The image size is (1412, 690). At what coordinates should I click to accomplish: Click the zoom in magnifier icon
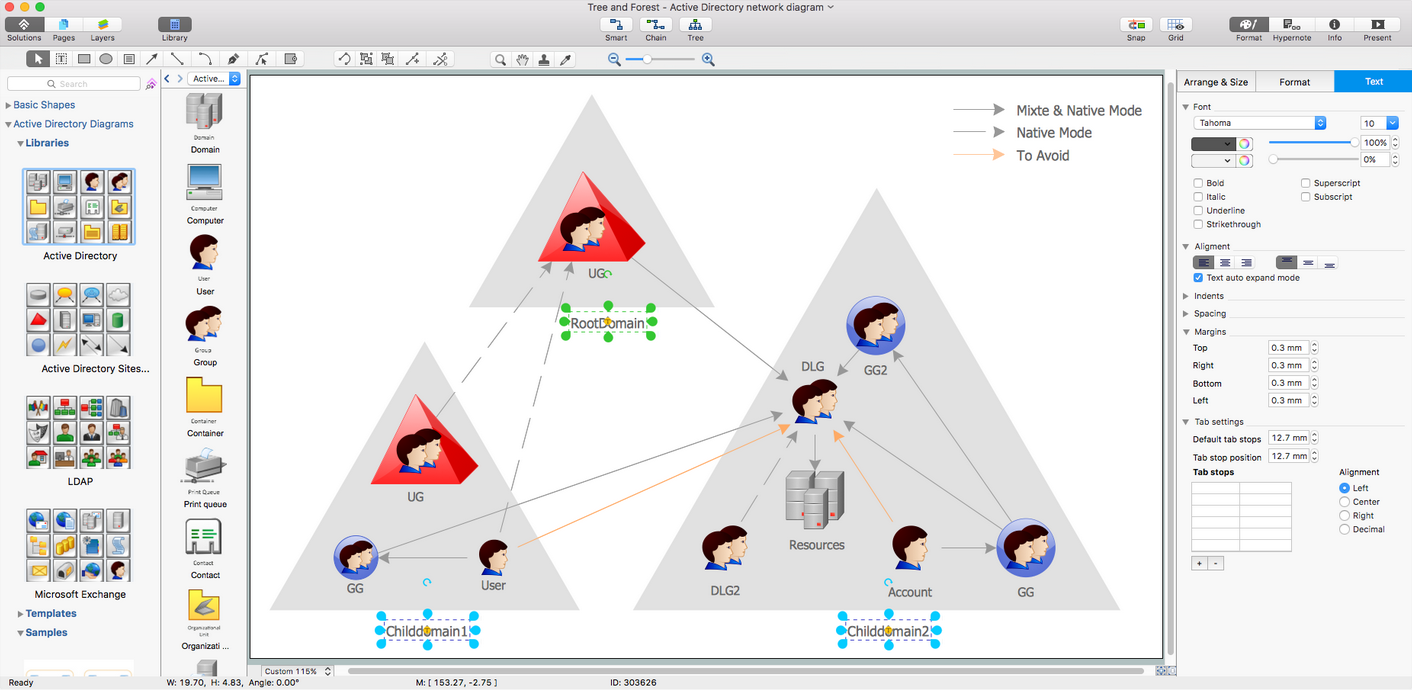(x=708, y=60)
